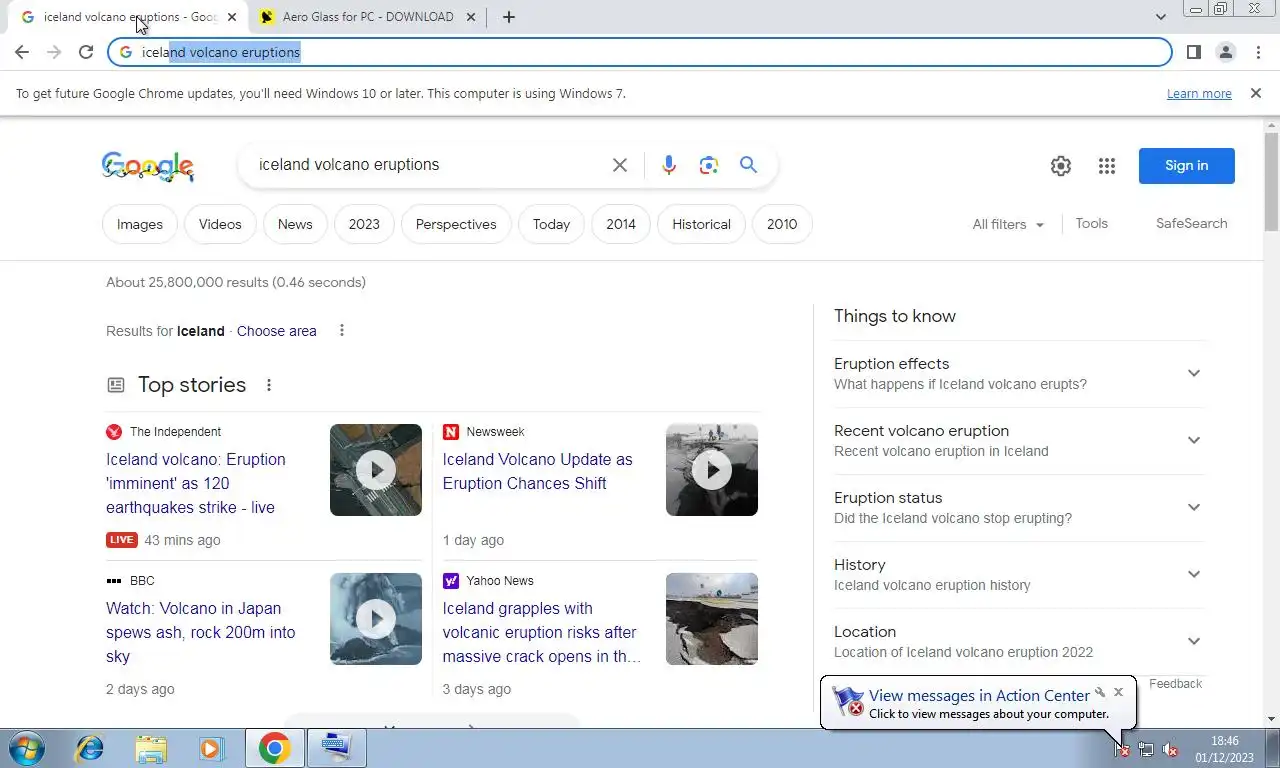Select the 2014 filter chip
Viewport: 1280px width, 768px height.
(621, 224)
